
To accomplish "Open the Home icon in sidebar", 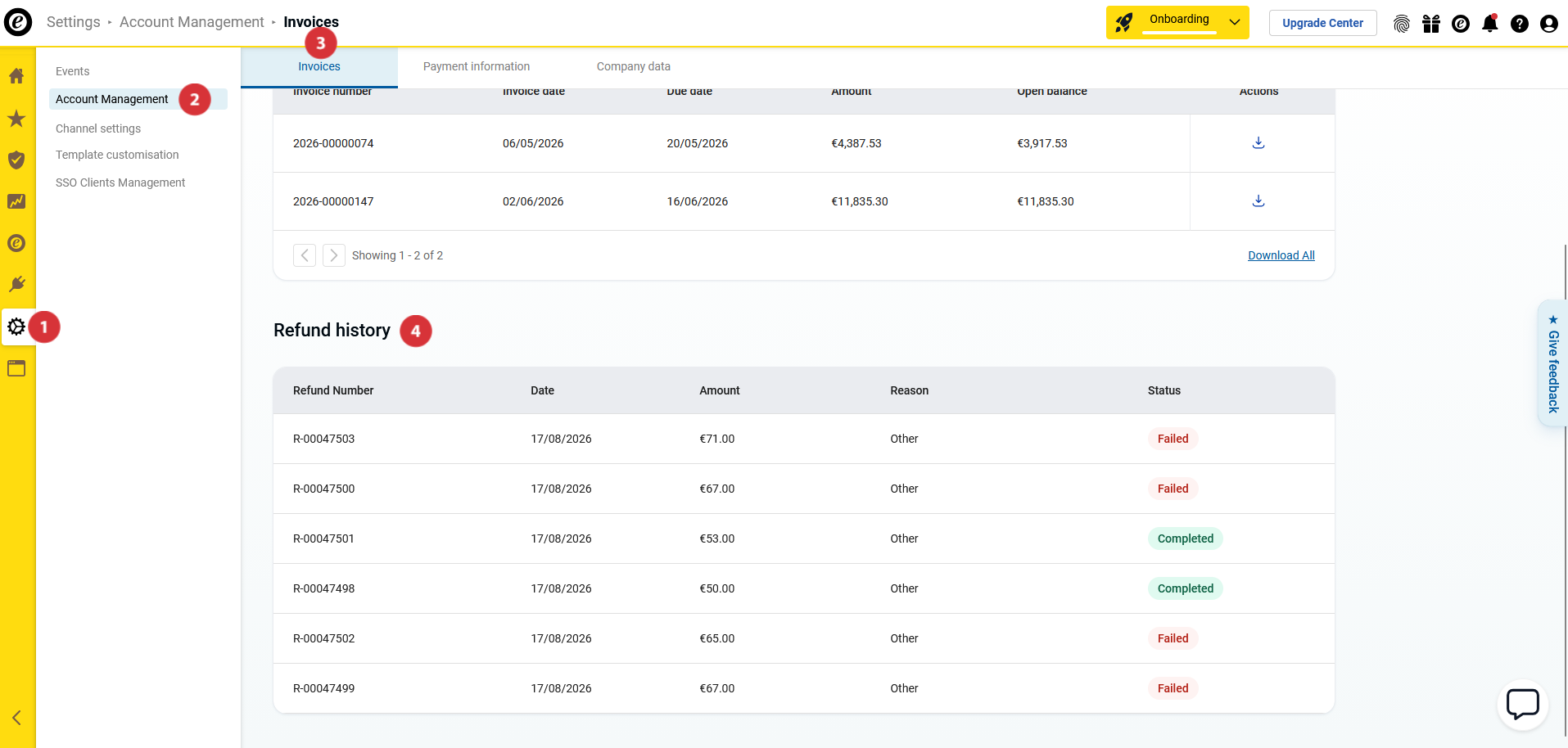I will click(x=16, y=76).
